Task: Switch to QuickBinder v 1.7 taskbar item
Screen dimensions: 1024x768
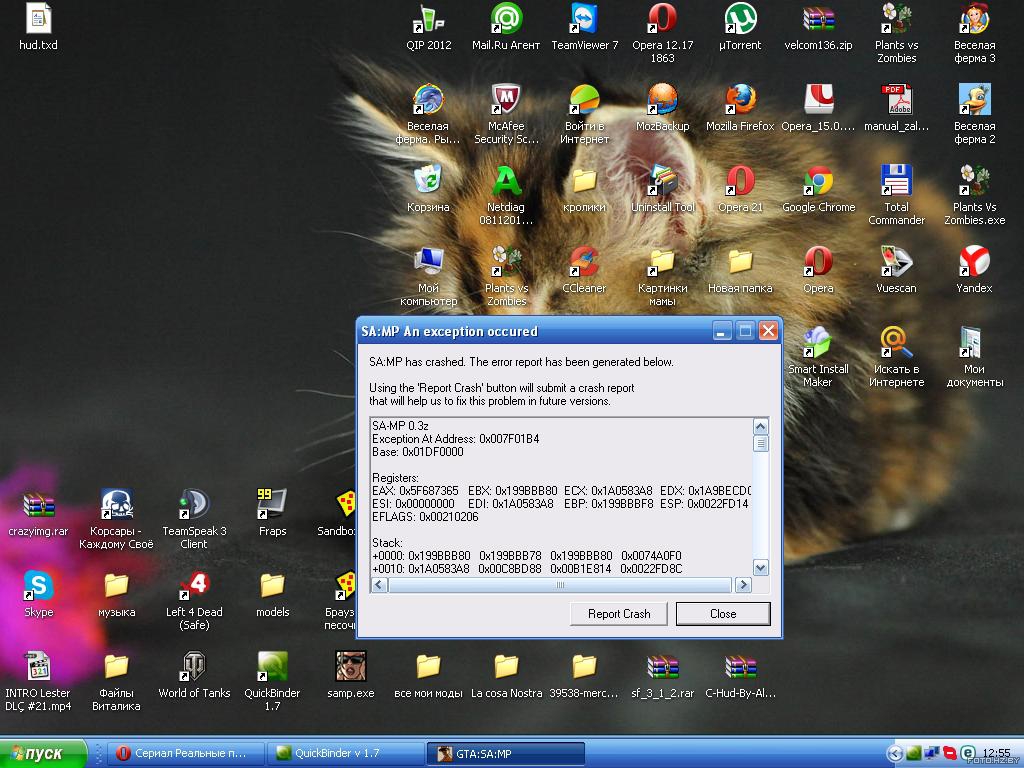Action: click(345, 754)
